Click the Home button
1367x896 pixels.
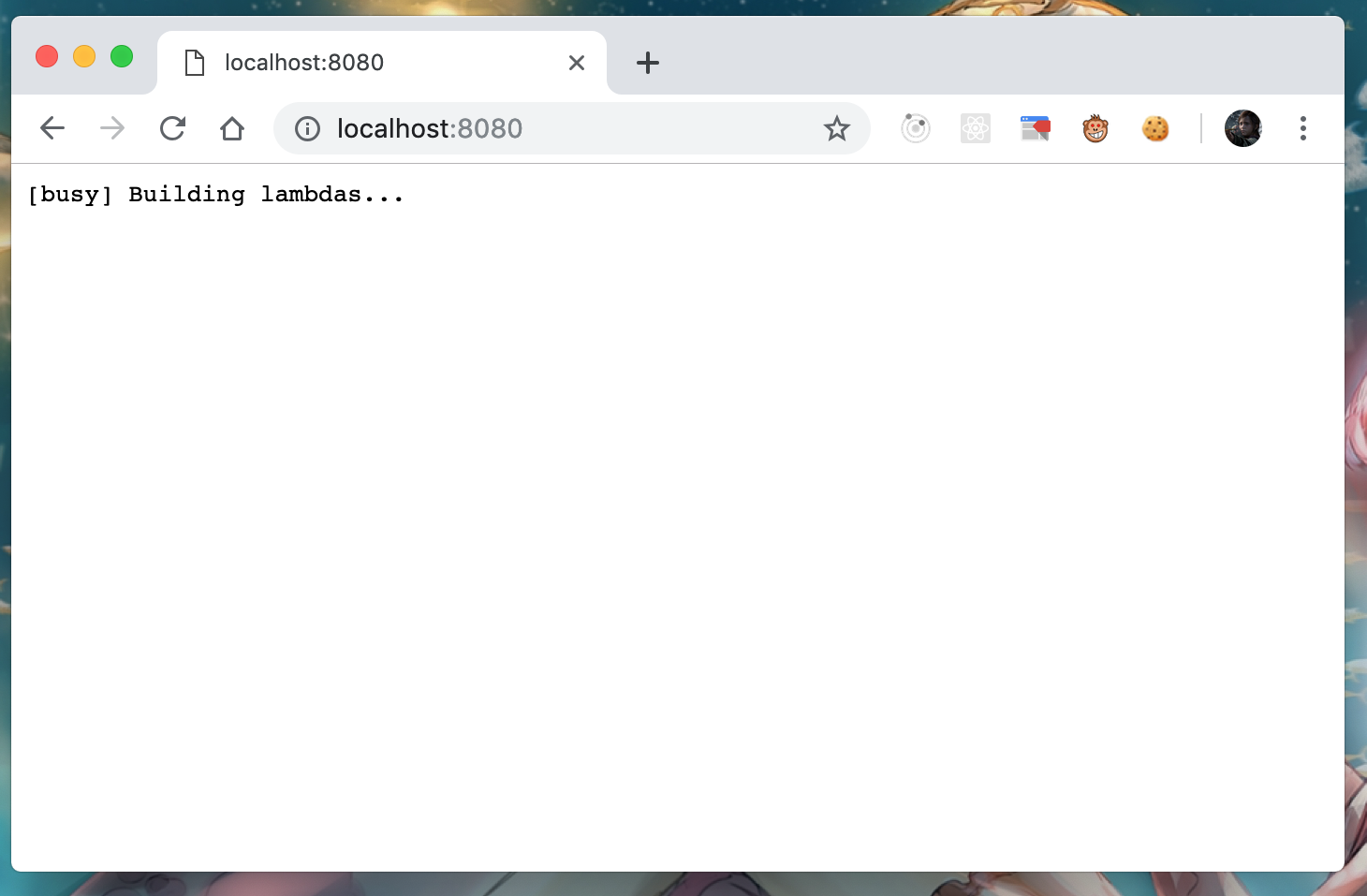[x=232, y=128]
